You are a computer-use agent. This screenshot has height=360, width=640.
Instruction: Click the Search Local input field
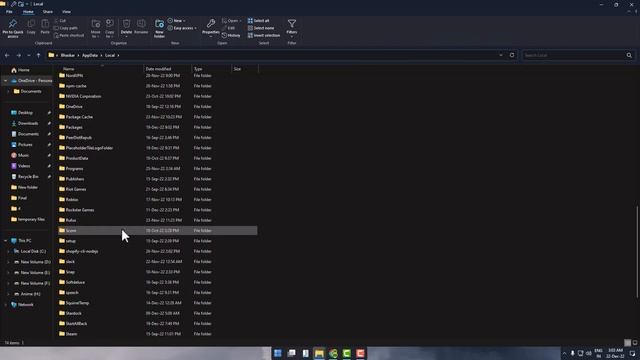click(573, 55)
